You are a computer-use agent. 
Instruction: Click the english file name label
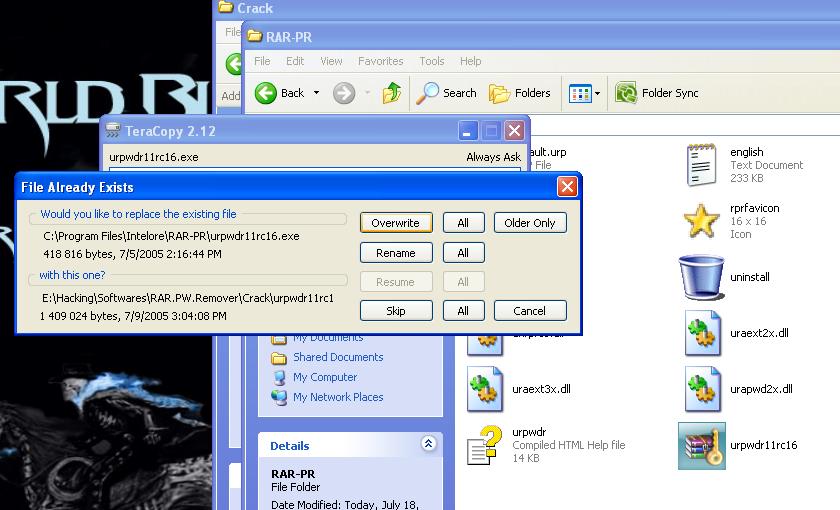[746, 152]
